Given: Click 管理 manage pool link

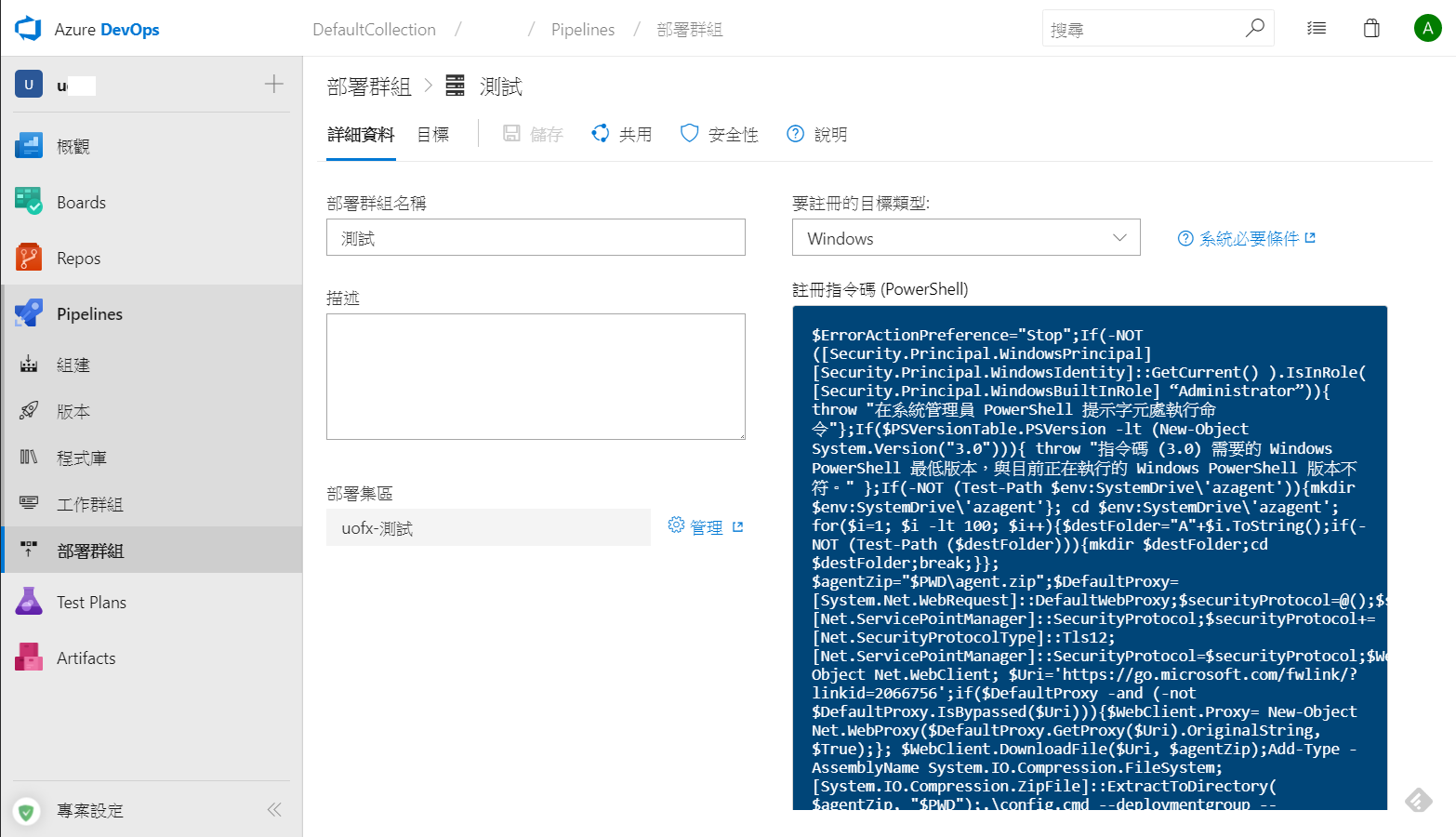Looking at the screenshot, I should (x=706, y=527).
